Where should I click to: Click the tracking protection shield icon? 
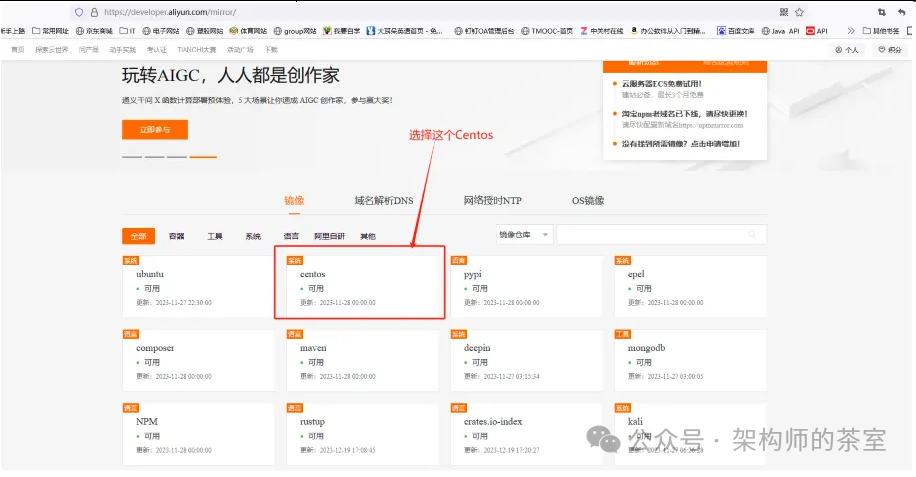coord(79,12)
